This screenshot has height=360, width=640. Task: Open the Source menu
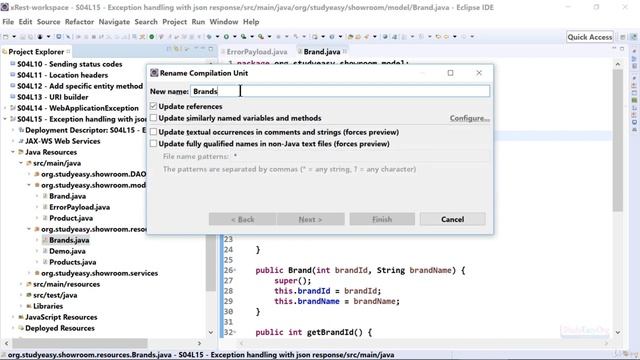tap(49, 22)
